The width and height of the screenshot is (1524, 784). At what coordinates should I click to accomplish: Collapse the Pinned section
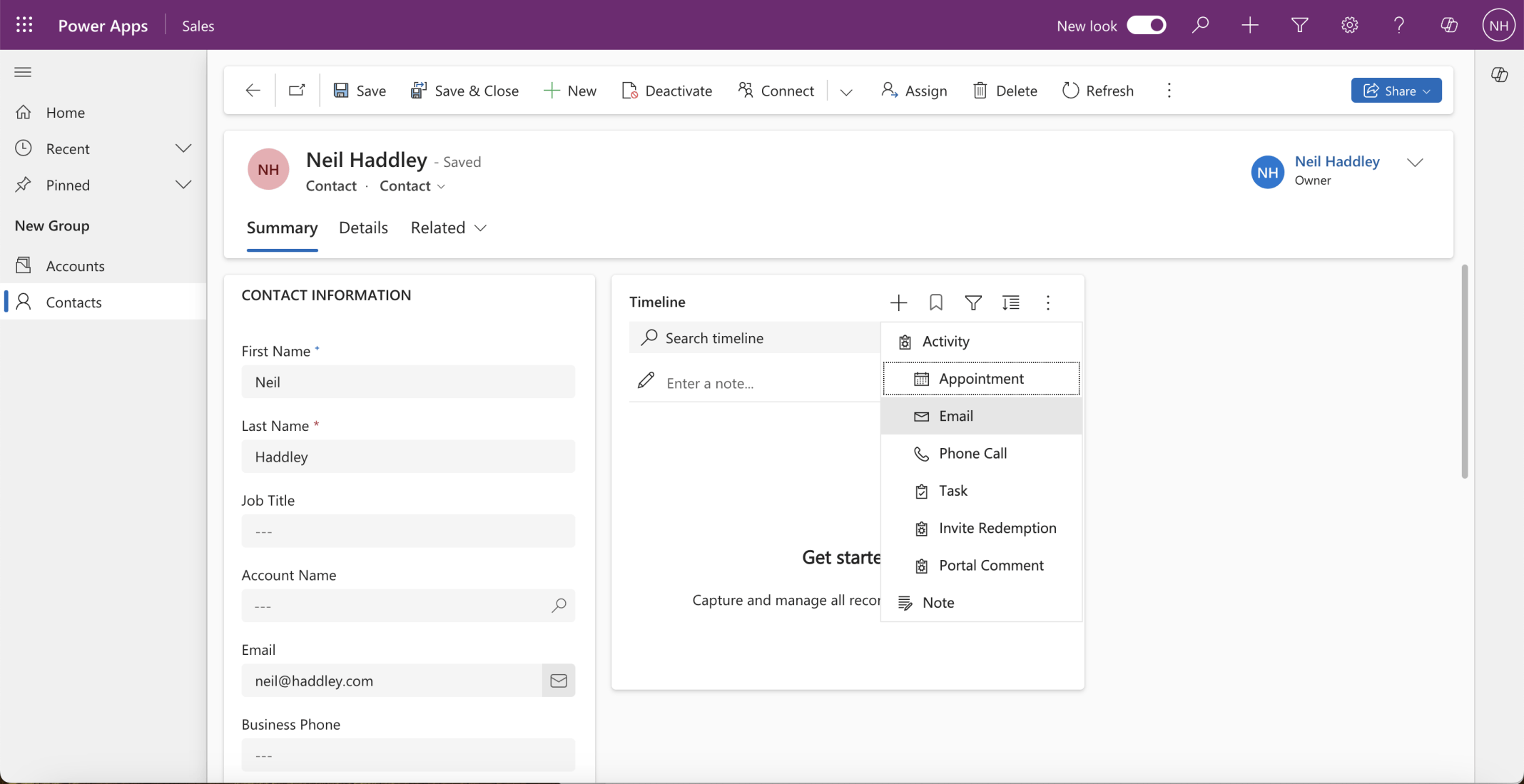pyautogui.click(x=183, y=184)
